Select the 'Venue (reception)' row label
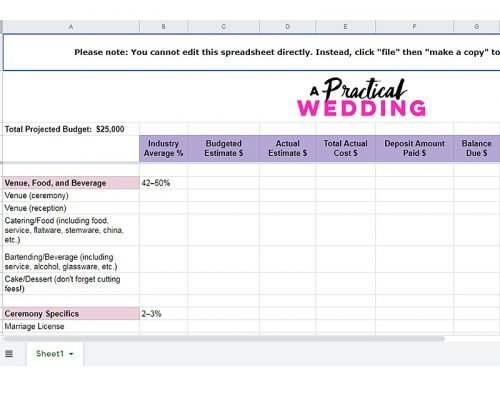This screenshot has width=500, height=406. (71, 208)
